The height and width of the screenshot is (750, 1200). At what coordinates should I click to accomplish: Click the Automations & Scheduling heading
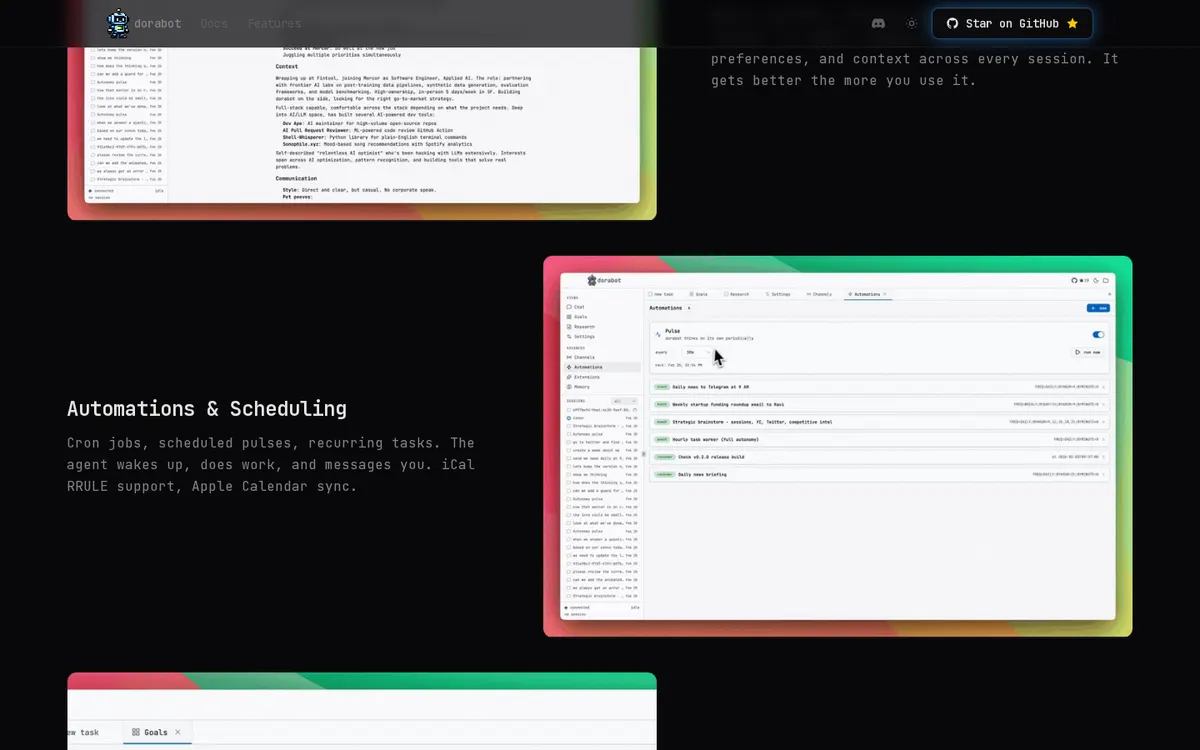point(207,408)
